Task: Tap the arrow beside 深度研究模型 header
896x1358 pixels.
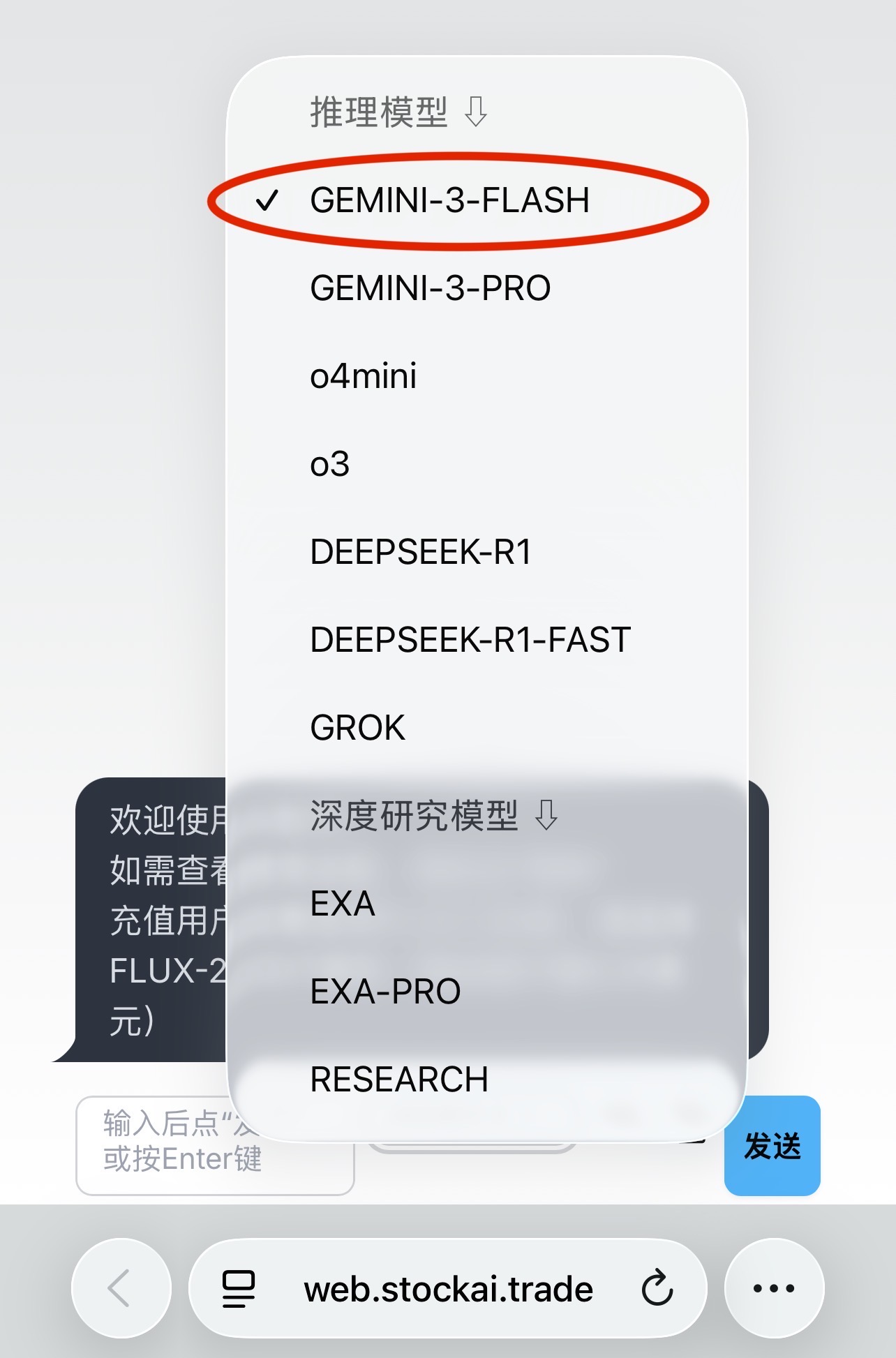Action: click(x=546, y=815)
